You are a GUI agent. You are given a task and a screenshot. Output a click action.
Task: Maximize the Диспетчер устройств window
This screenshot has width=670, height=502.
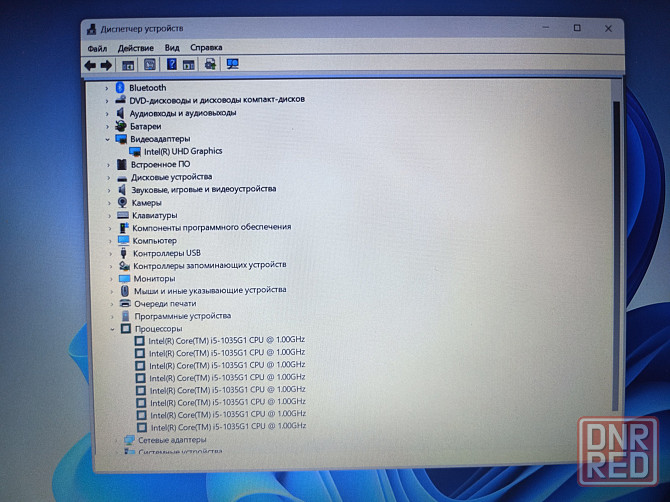click(x=577, y=28)
